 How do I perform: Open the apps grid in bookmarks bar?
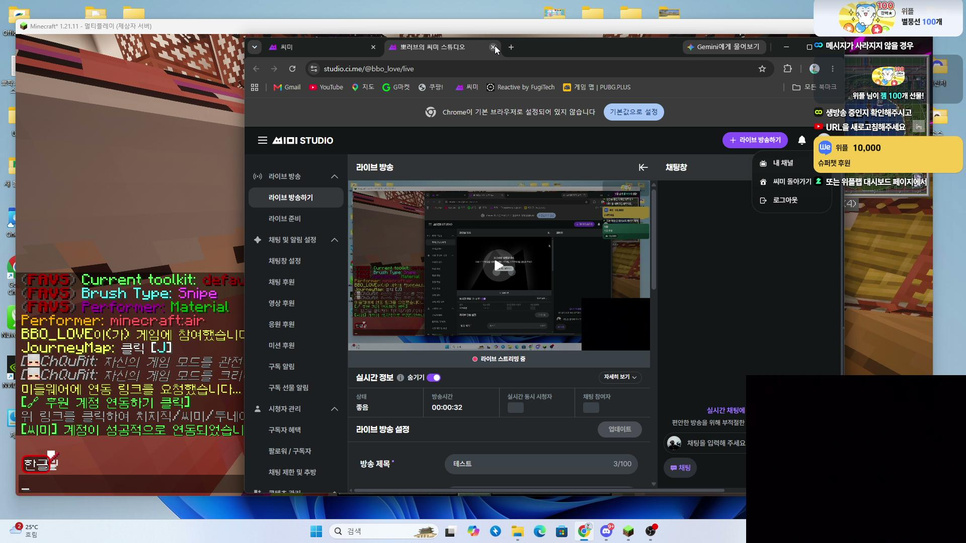254,88
